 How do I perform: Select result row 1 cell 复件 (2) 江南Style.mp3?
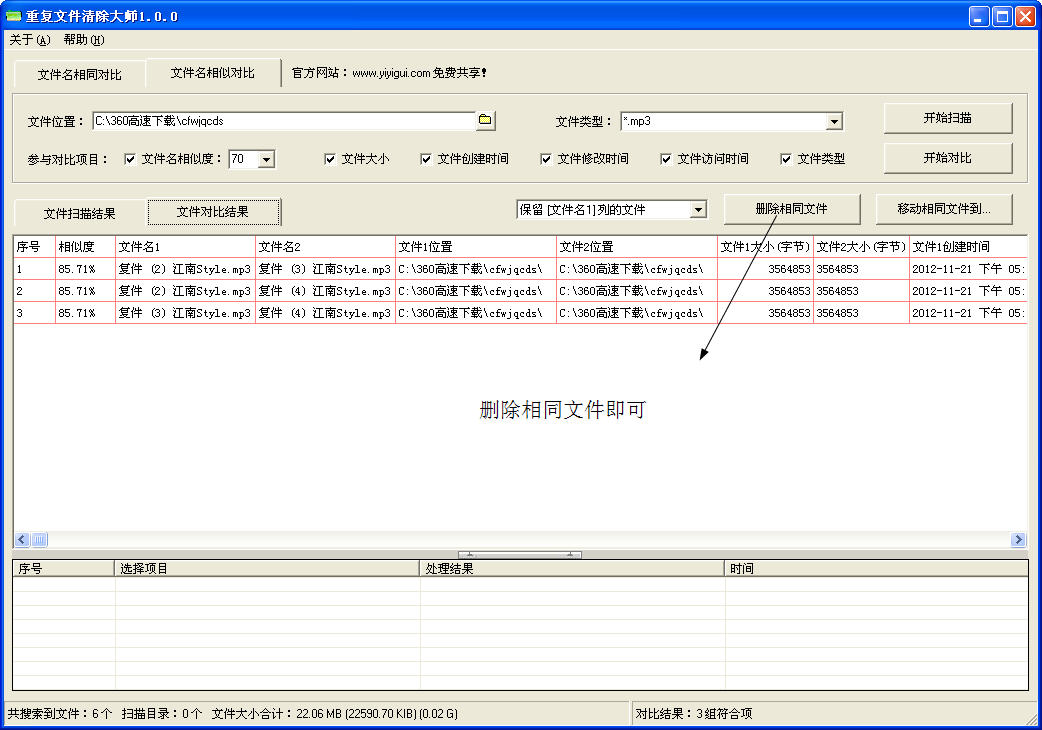point(185,269)
